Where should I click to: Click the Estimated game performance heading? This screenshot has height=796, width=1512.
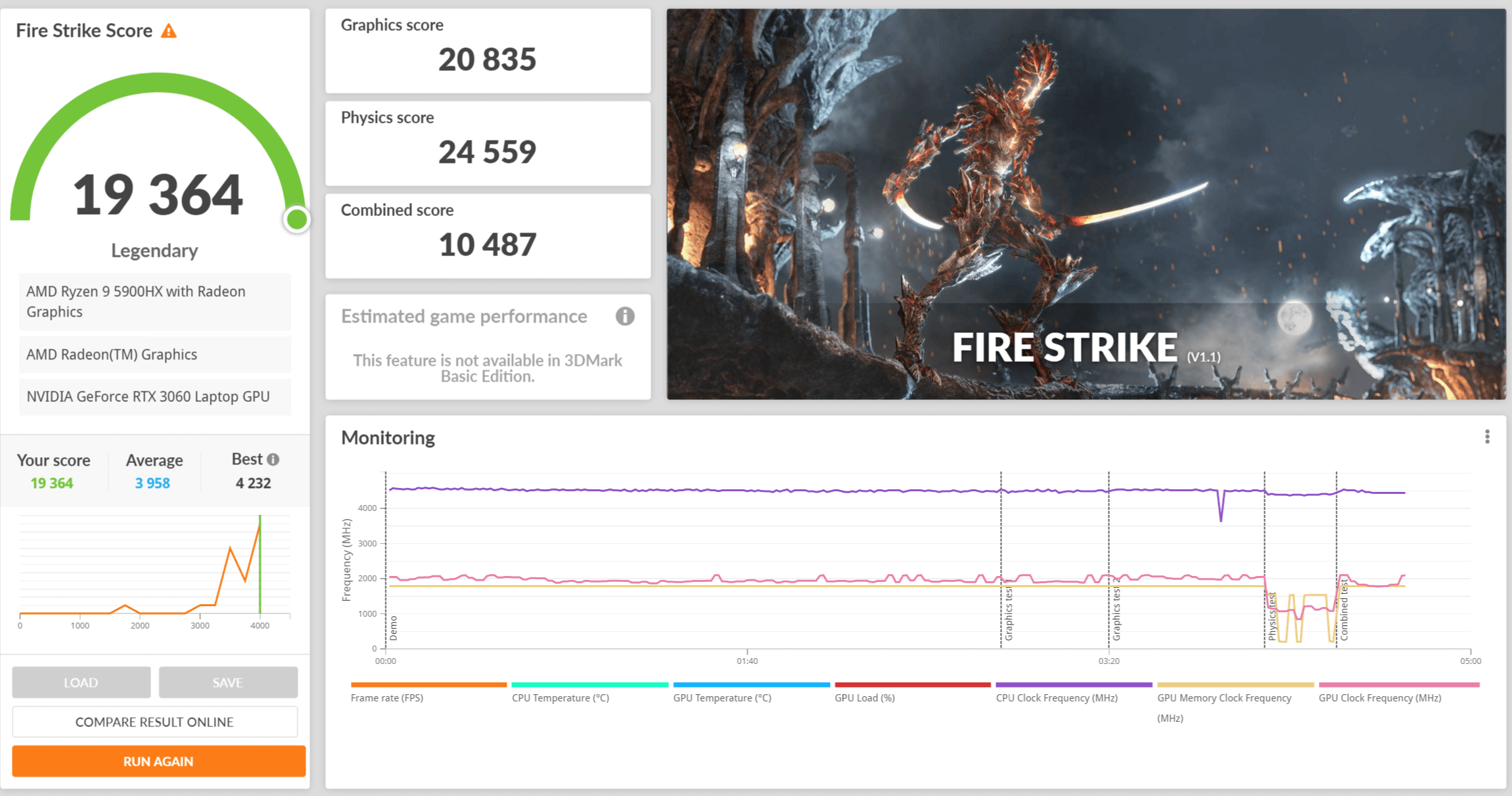[464, 317]
